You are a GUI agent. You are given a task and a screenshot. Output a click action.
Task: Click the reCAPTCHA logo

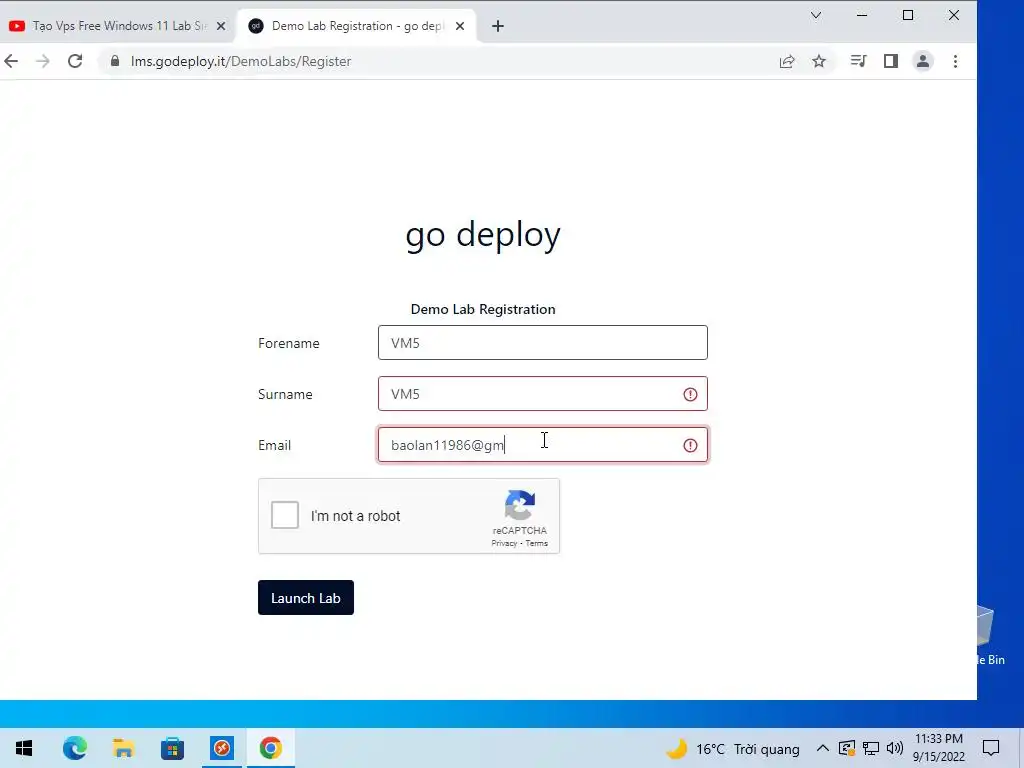pyautogui.click(x=520, y=505)
